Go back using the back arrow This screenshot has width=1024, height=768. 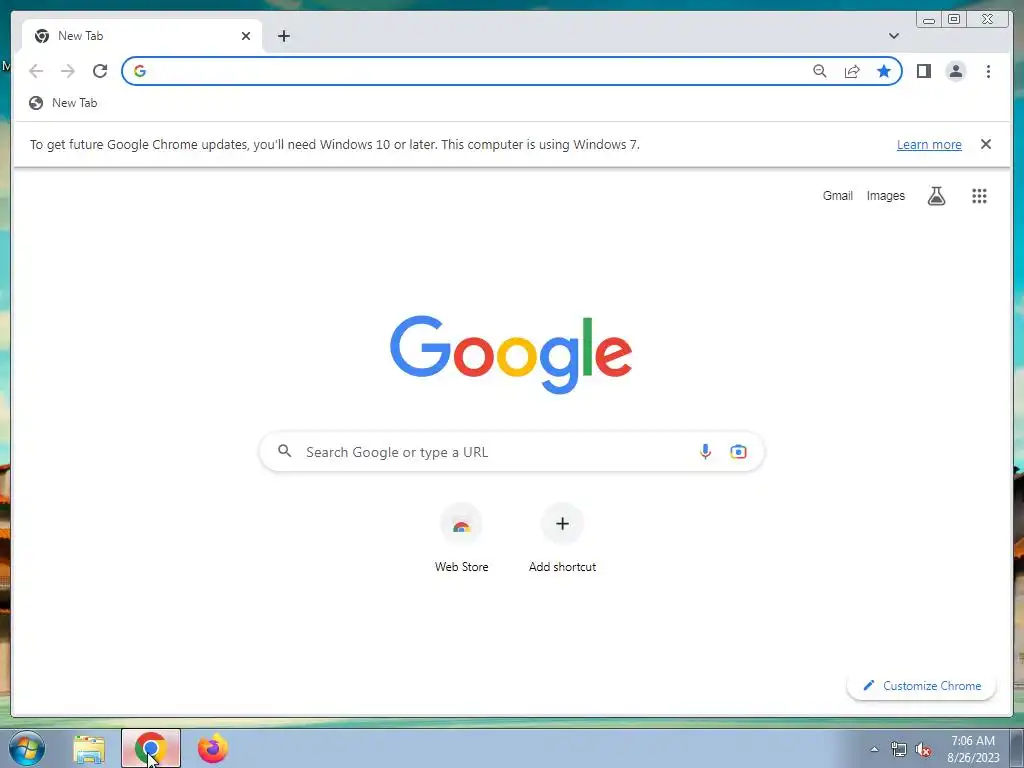pyautogui.click(x=36, y=71)
